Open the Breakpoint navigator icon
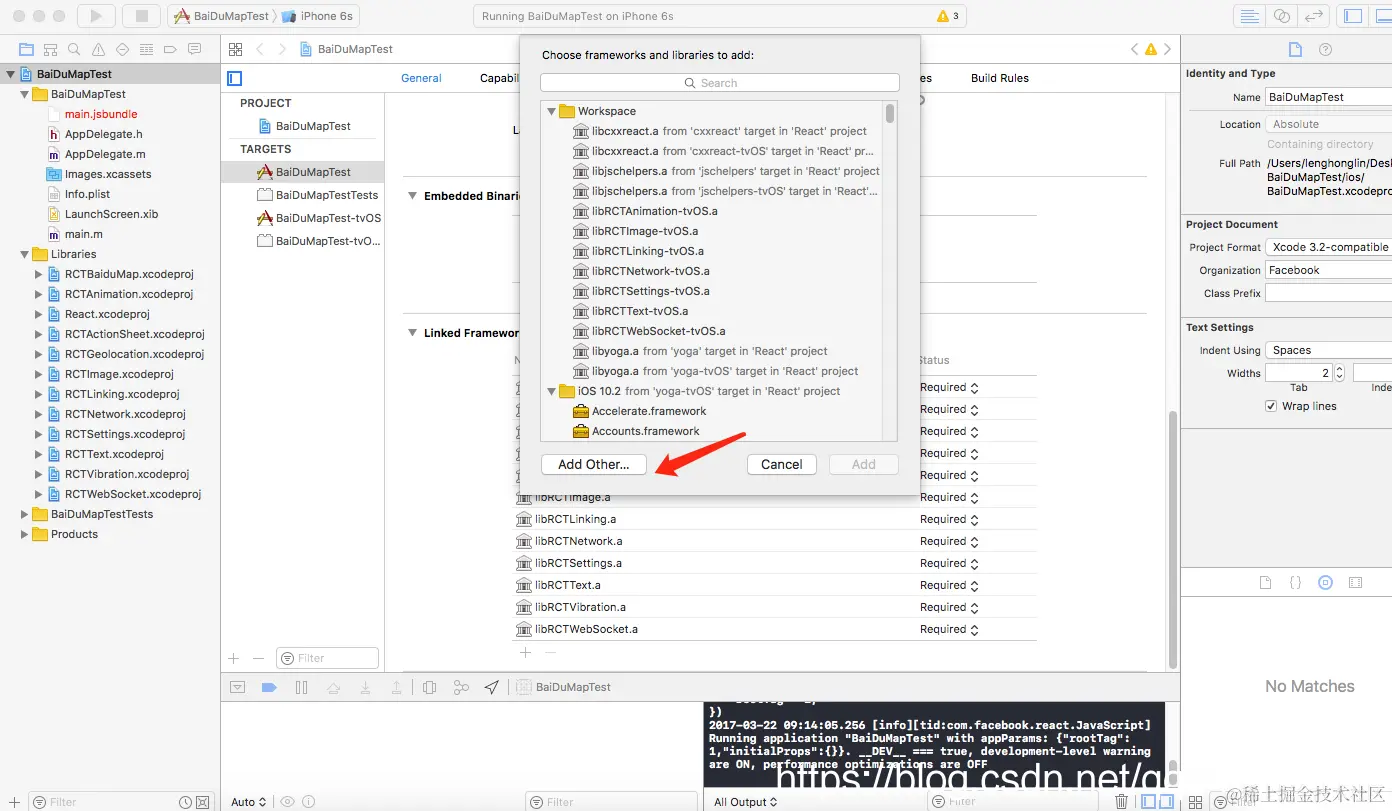This screenshot has width=1392, height=811. point(170,49)
